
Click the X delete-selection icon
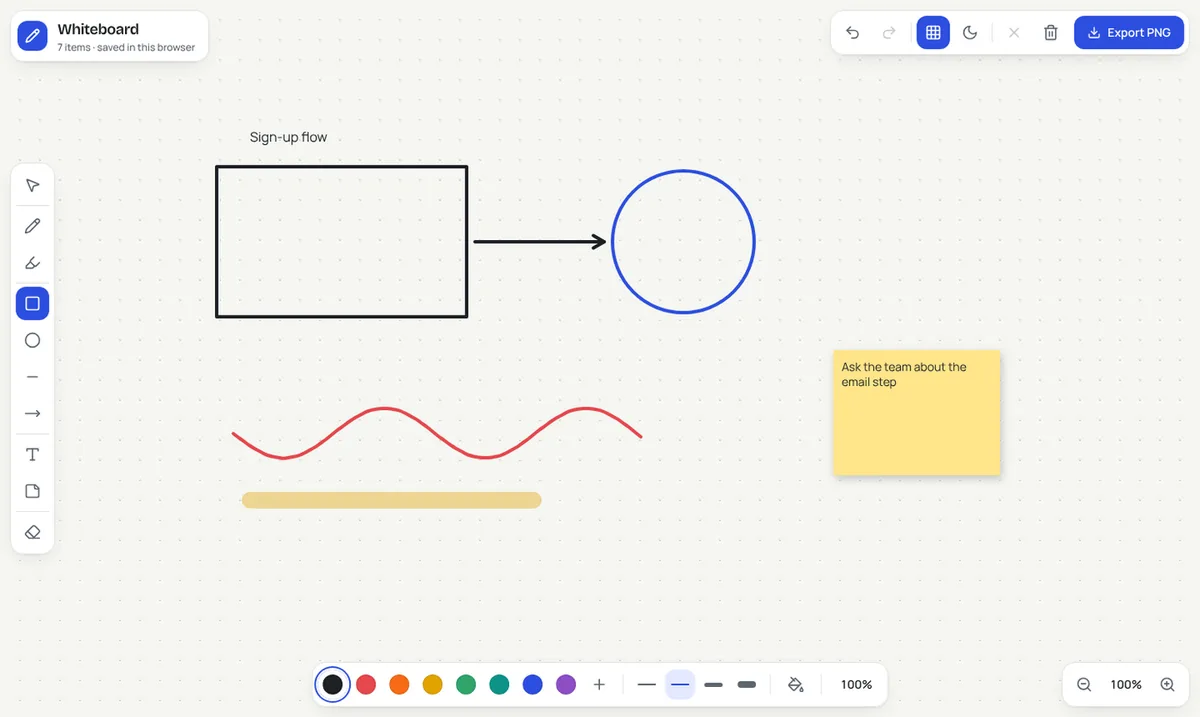1014,33
